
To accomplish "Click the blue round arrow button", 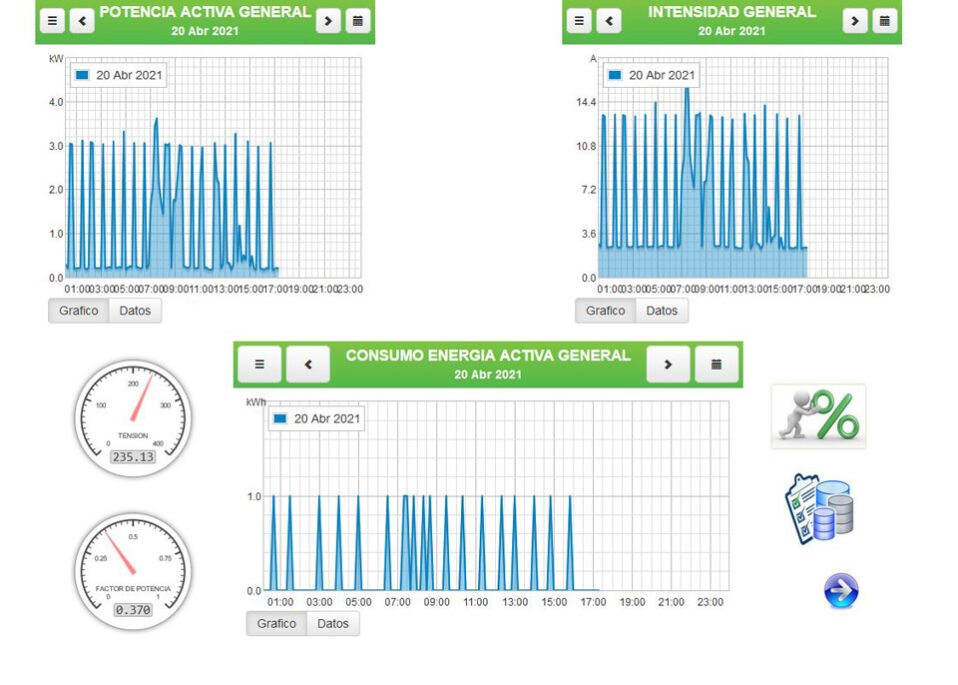I will tap(841, 591).
